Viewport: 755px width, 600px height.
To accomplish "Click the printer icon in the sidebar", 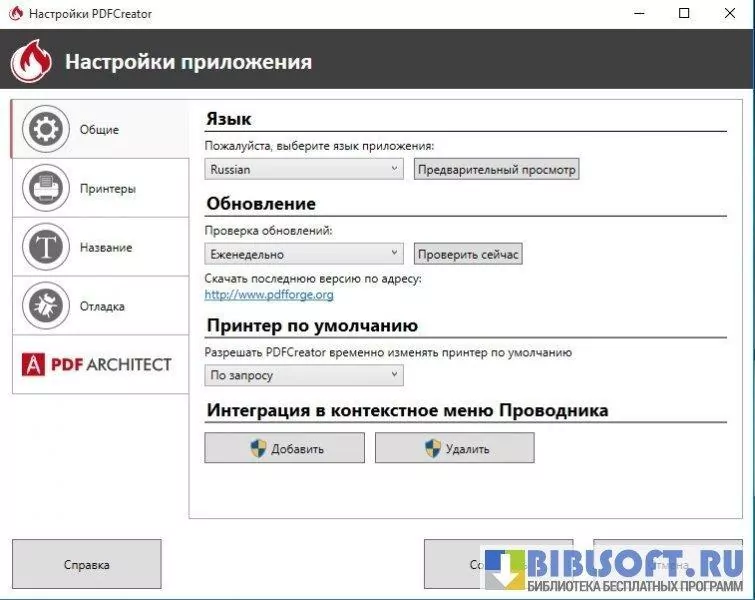I will (45, 188).
